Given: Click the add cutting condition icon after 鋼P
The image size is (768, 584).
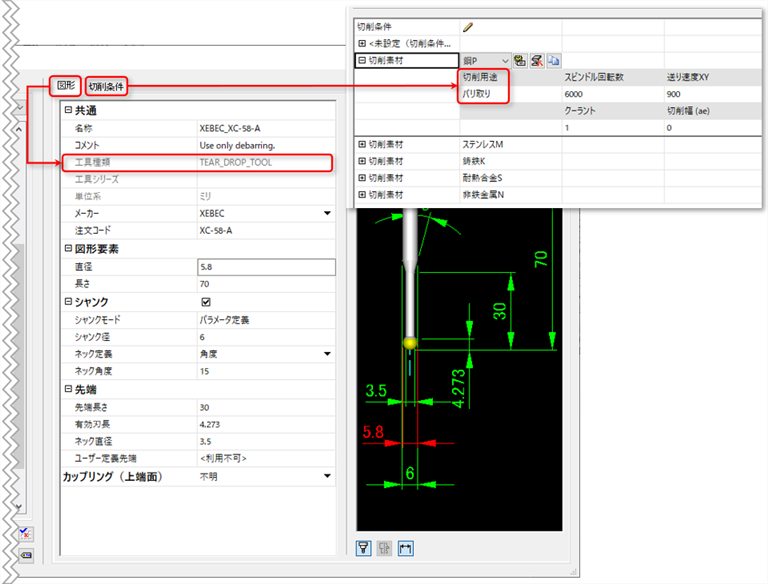Looking at the screenshot, I should coord(521,61).
